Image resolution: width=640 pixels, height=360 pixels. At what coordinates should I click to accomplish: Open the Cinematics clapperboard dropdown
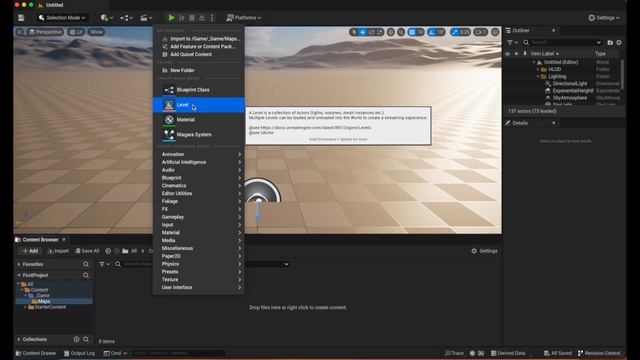coord(146,18)
